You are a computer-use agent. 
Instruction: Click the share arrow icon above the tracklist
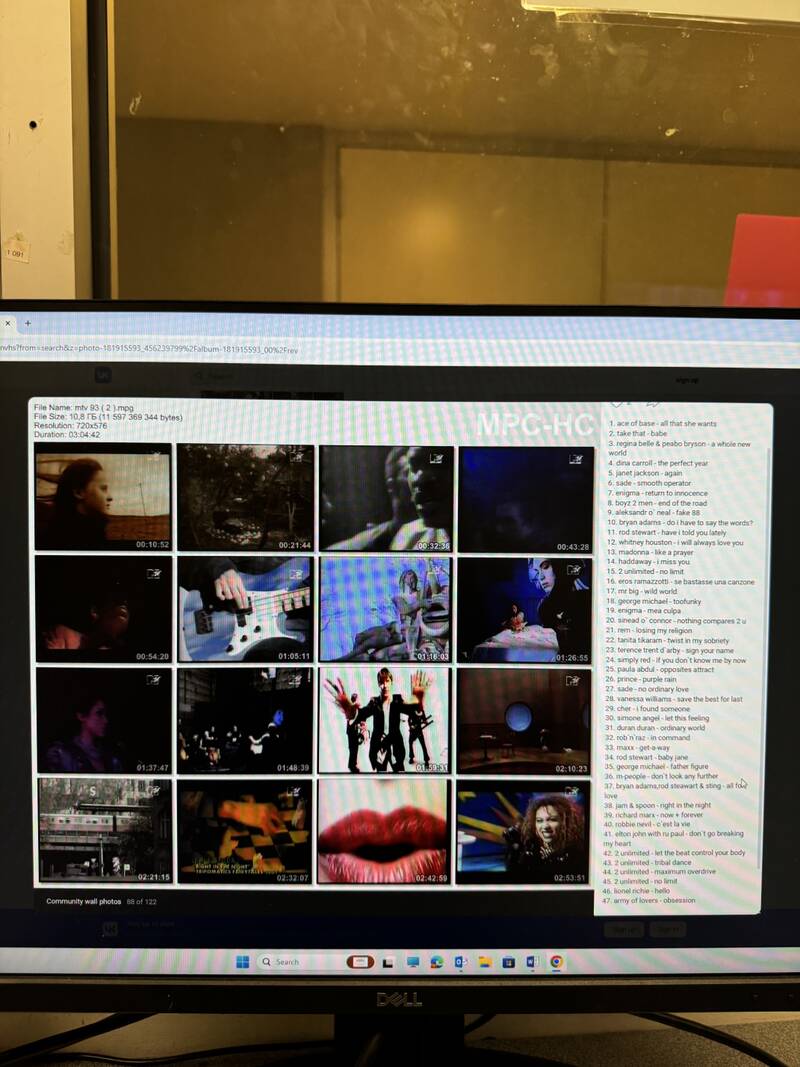coord(651,404)
